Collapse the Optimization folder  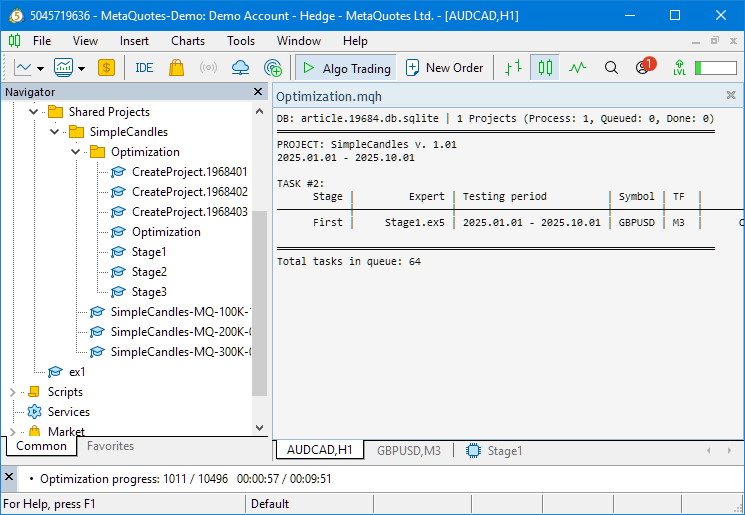click(75, 152)
